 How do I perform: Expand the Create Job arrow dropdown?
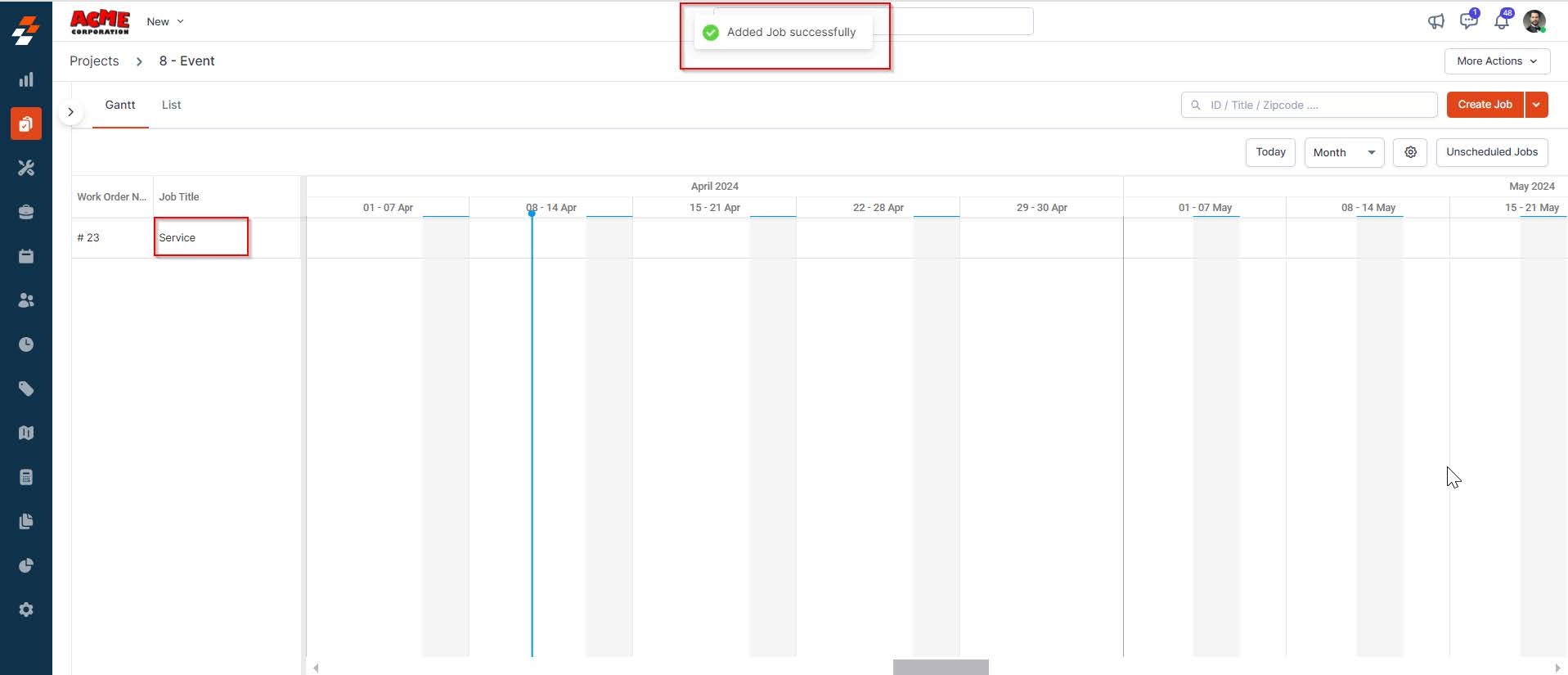click(x=1536, y=105)
